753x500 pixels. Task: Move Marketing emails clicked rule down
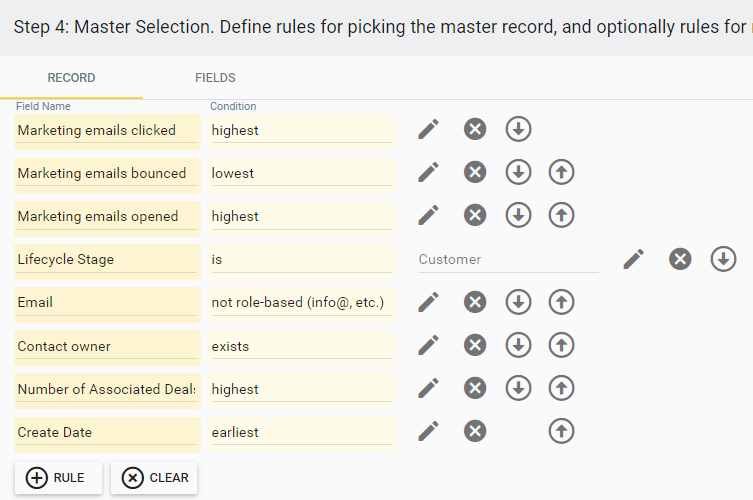tap(518, 129)
